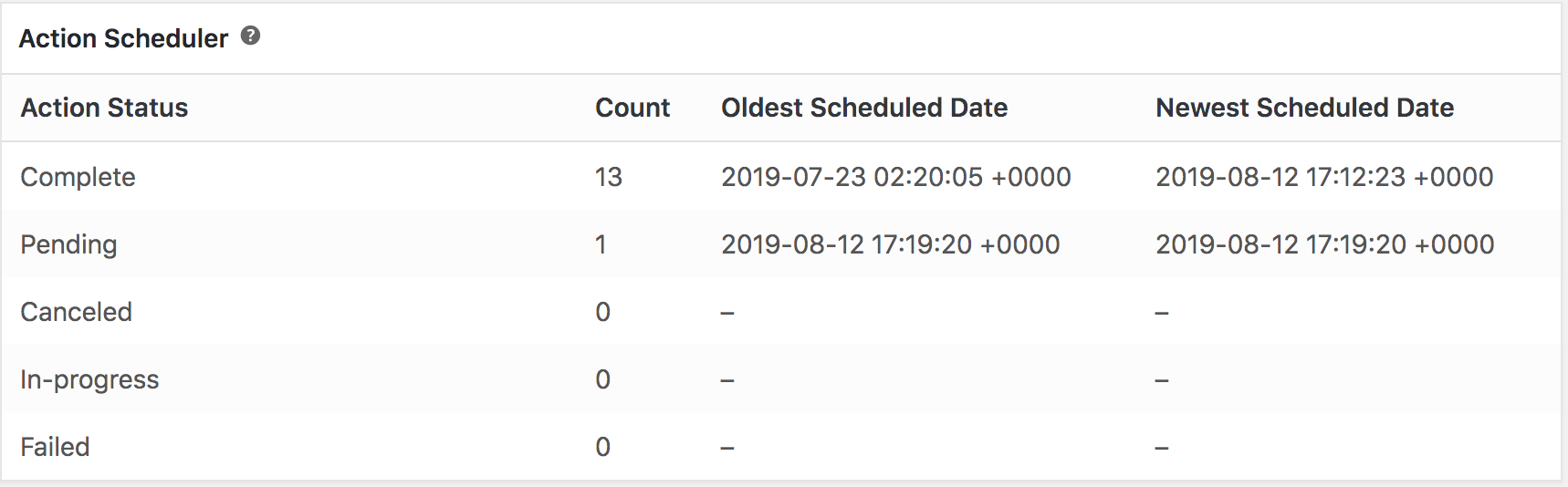Click the oldest Pending scheduled date
The height and width of the screenshot is (487, 1568).
coord(890,244)
